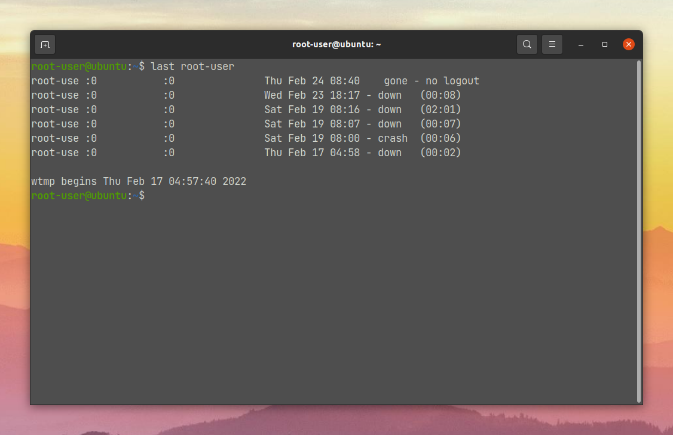Click the 'last root-user' command text
This screenshot has height=435, width=673.
(x=192, y=67)
